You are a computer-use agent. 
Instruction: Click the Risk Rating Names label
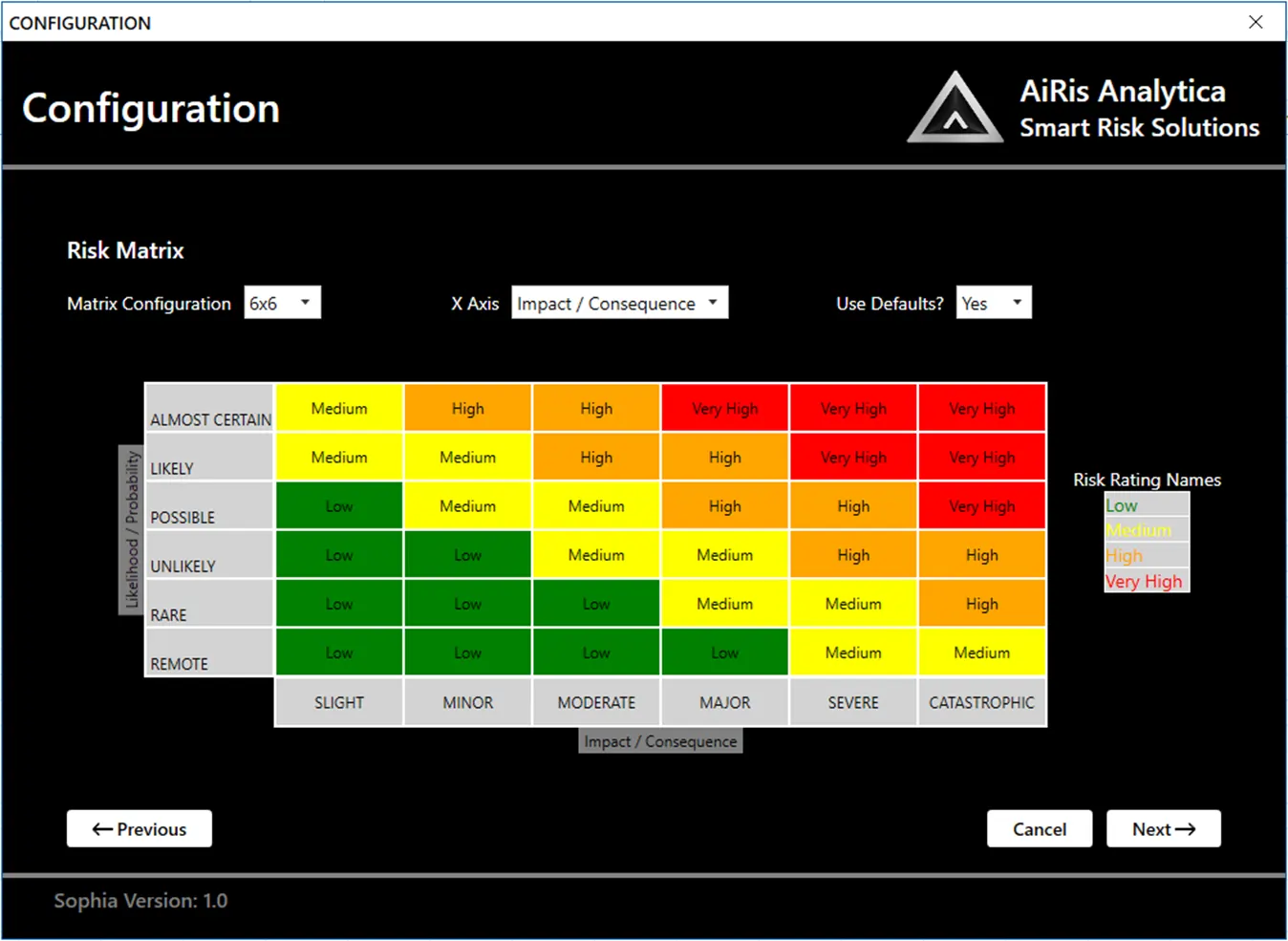pos(1147,480)
